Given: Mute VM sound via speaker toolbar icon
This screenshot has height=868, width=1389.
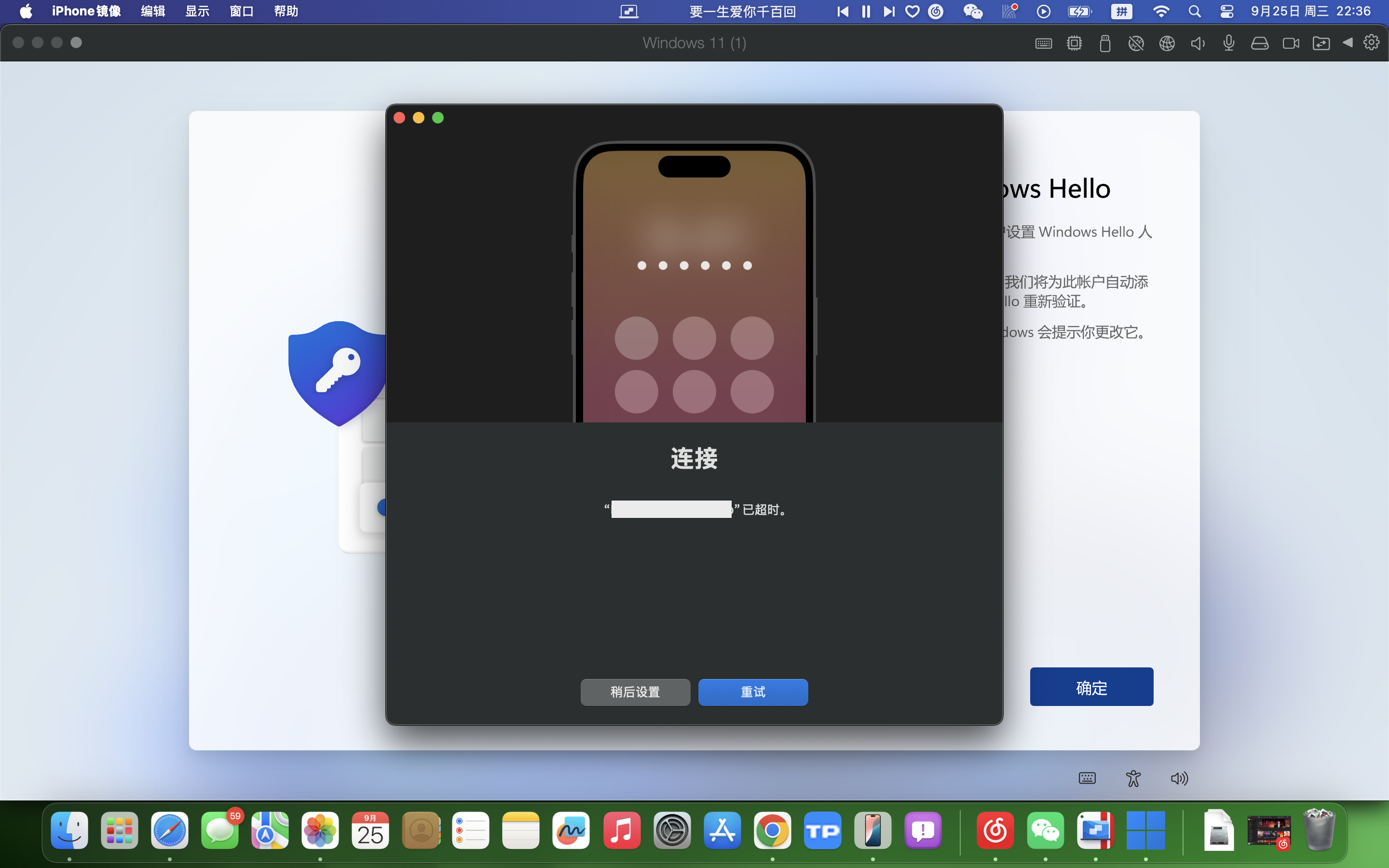Looking at the screenshot, I should click(x=1198, y=43).
